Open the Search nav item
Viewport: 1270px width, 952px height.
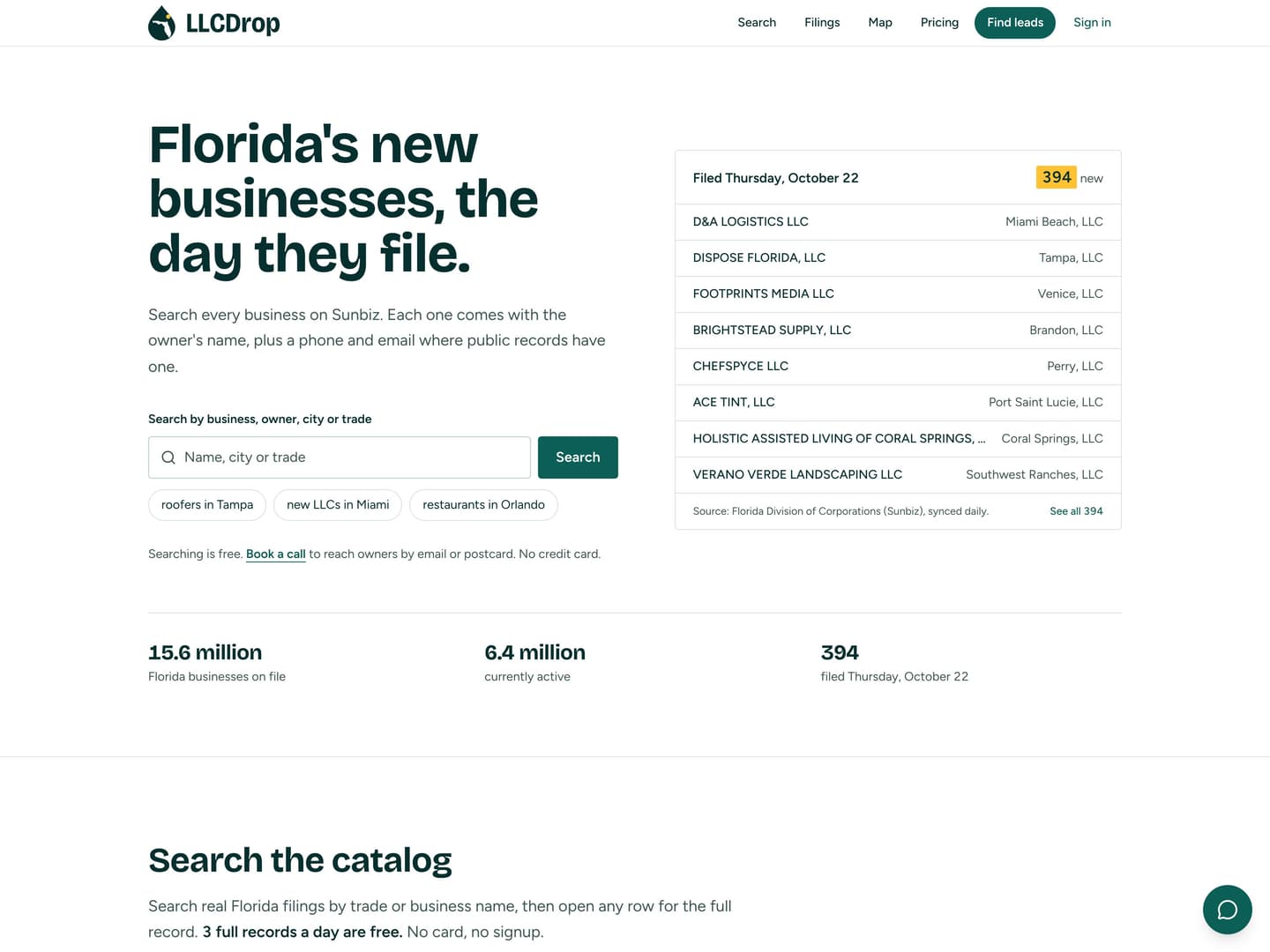click(x=757, y=23)
